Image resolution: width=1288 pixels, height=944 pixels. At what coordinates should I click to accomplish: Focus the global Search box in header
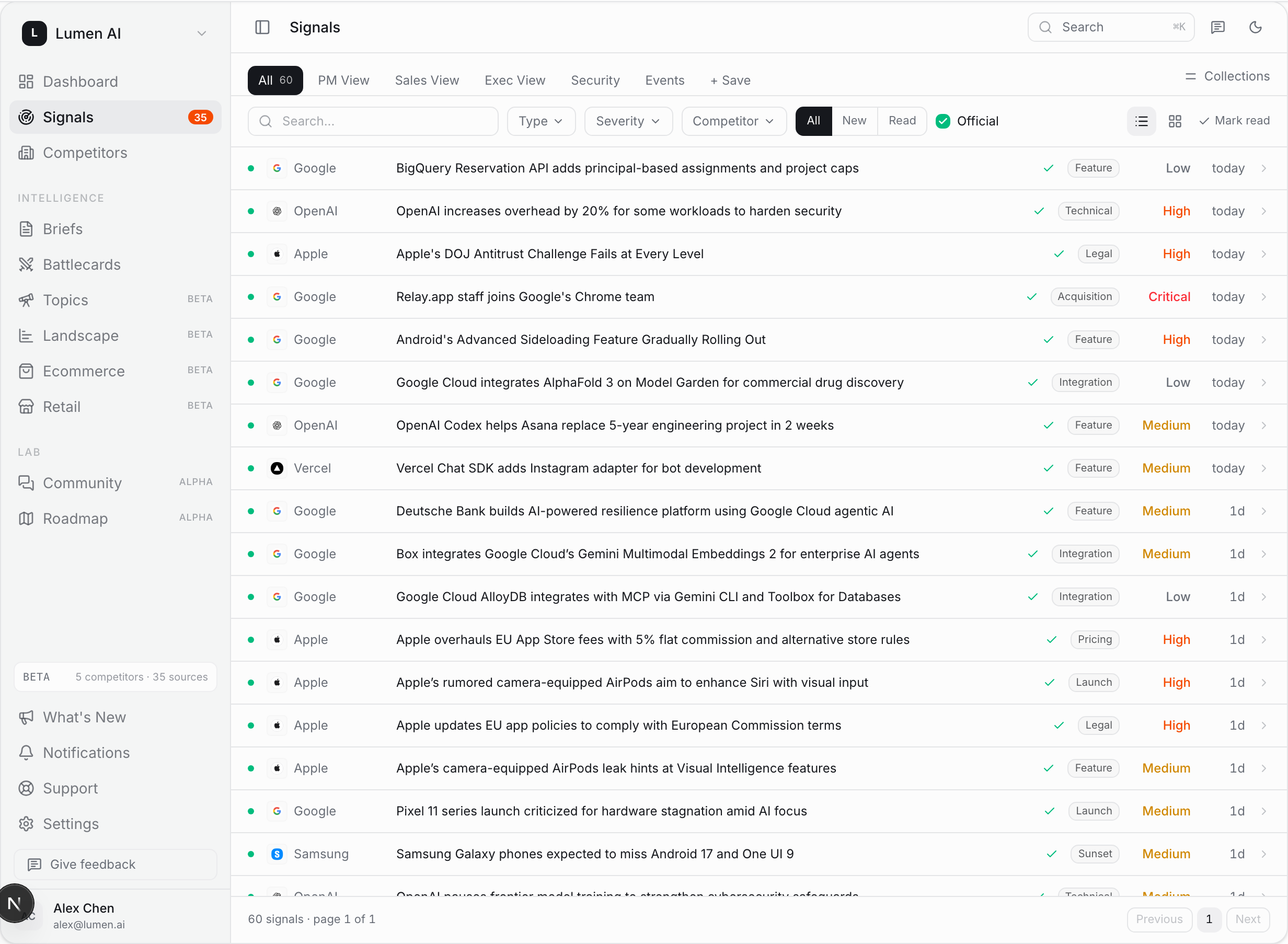click(1111, 27)
